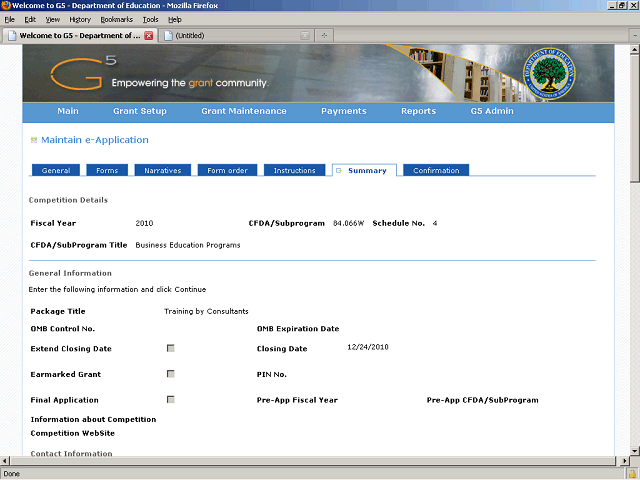The width and height of the screenshot is (640, 480).
Task: Close the Welcome to G5 tab
Action: point(149,36)
